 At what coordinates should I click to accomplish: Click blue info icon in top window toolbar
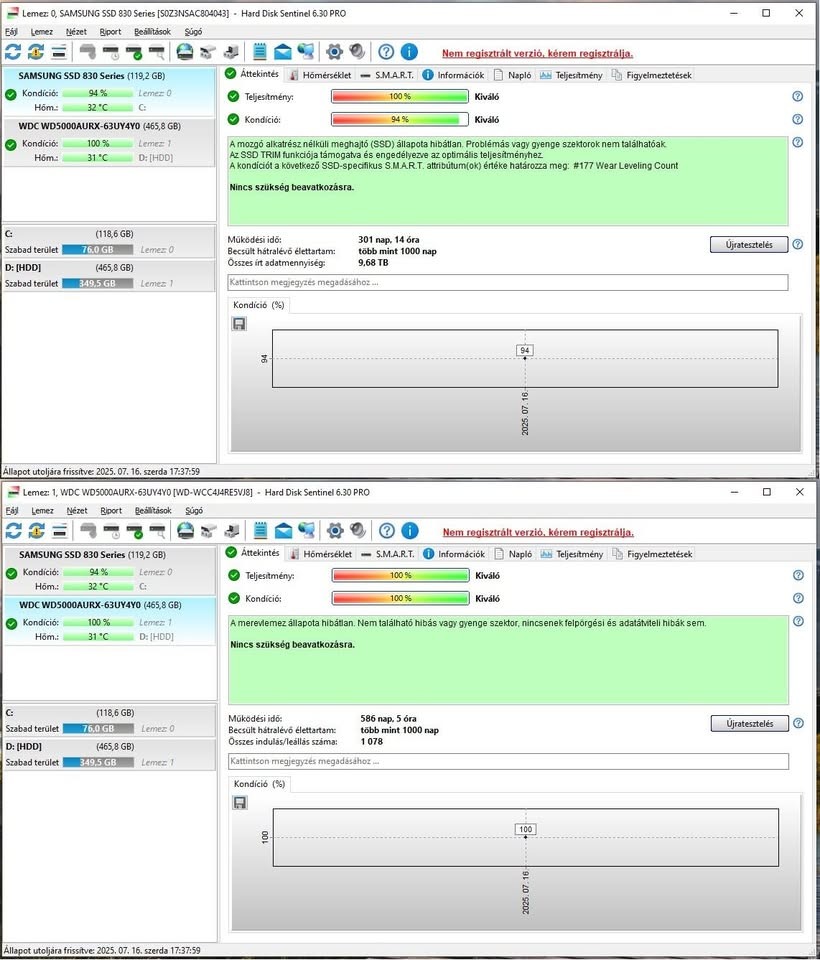409,52
